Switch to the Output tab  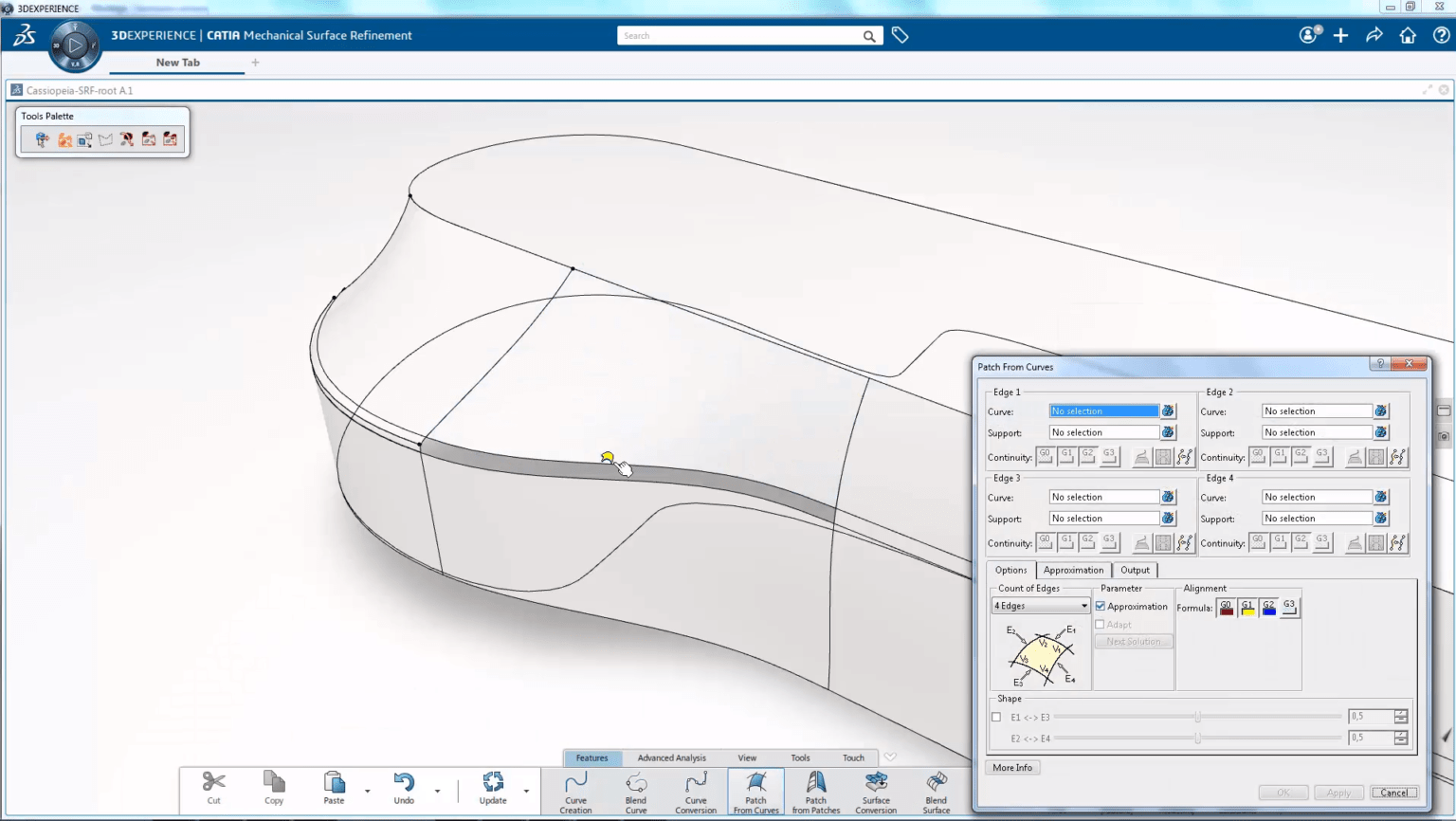[1135, 570]
